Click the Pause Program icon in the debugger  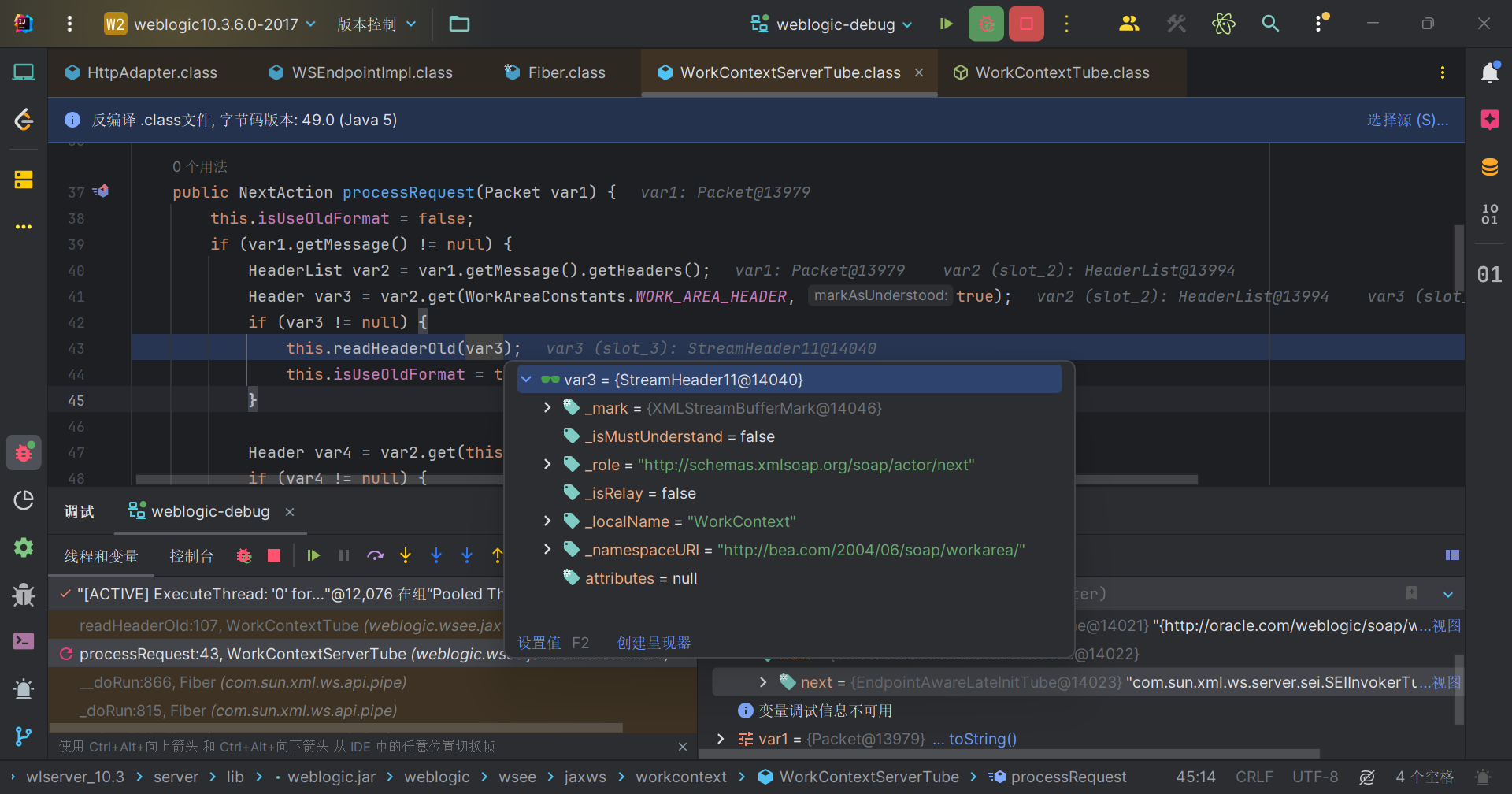(x=344, y=555)
